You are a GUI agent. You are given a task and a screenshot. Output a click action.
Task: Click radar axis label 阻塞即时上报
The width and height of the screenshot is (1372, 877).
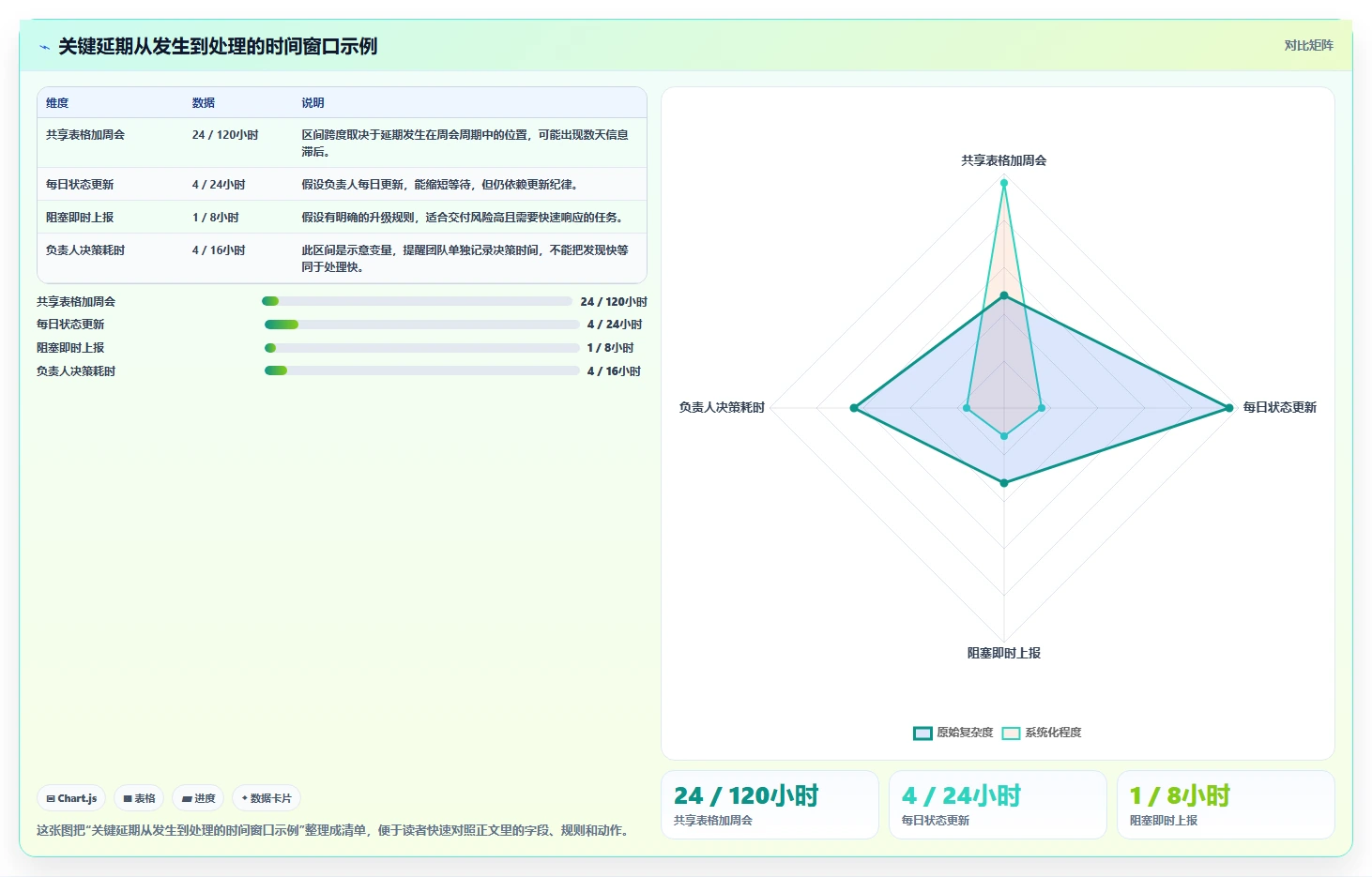1004,653
